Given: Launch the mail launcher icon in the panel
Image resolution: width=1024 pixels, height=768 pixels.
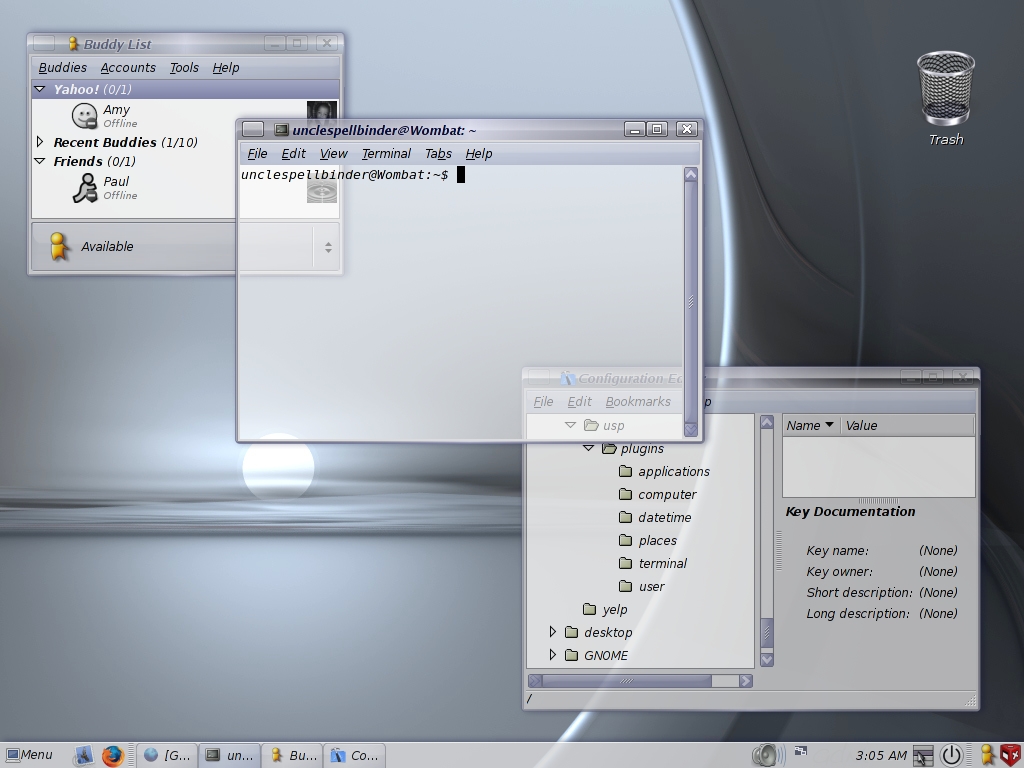Looking at the screenshot, I should 84,755.
